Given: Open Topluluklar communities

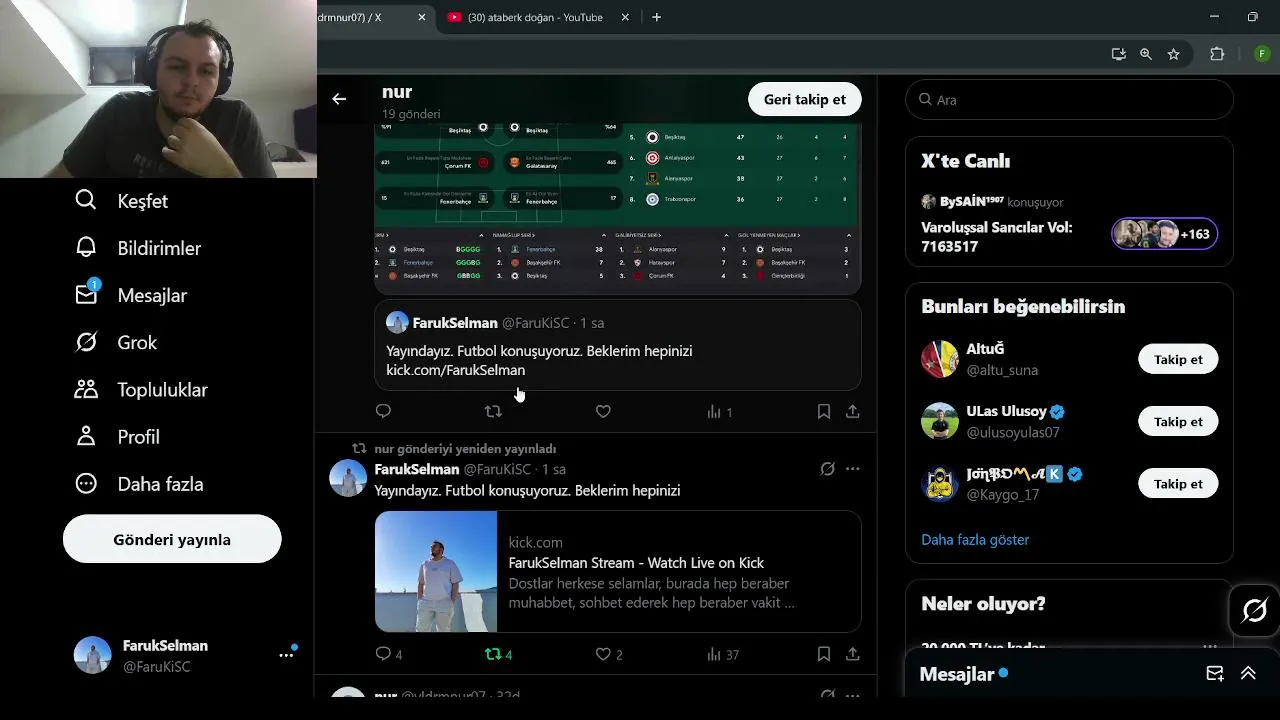Looking at the screenshot, I should point(141,390).
